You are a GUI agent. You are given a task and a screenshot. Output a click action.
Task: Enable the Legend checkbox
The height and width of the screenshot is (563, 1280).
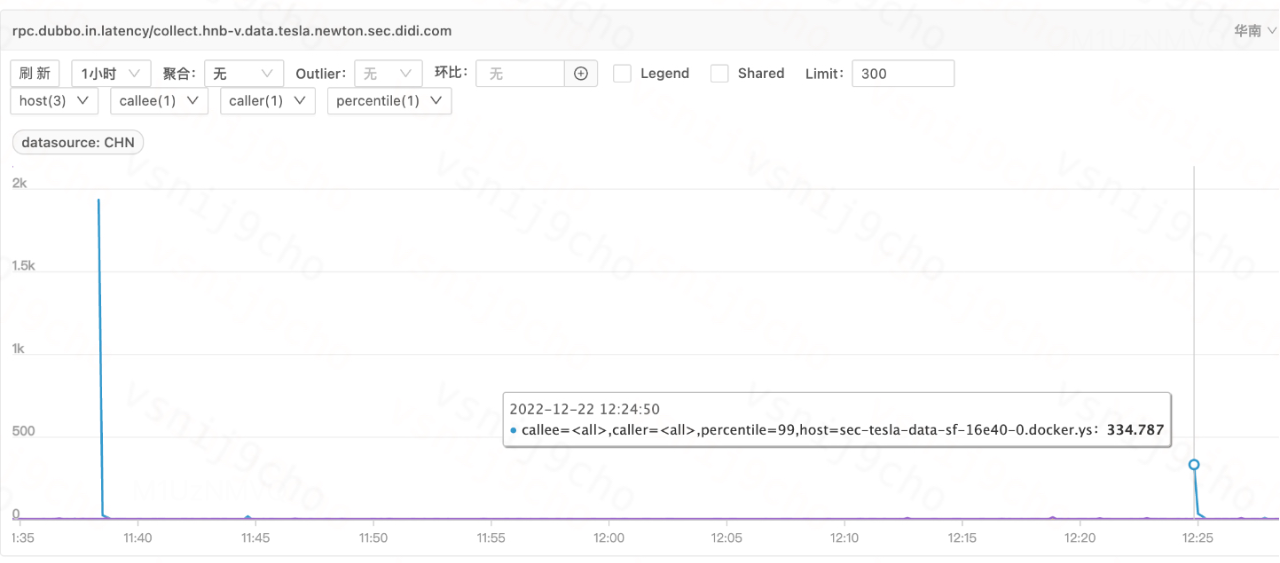[x=622, y=74]
